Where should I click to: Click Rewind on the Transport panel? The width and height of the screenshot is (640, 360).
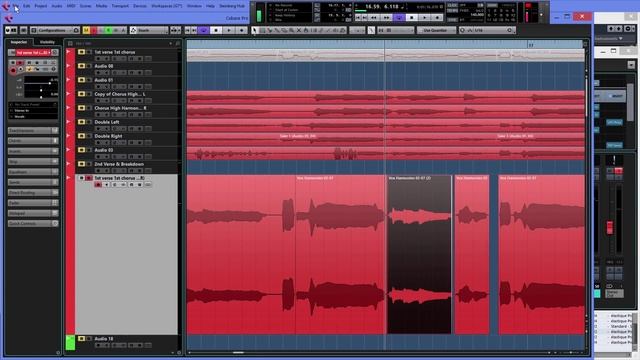[x=373, y=18]
